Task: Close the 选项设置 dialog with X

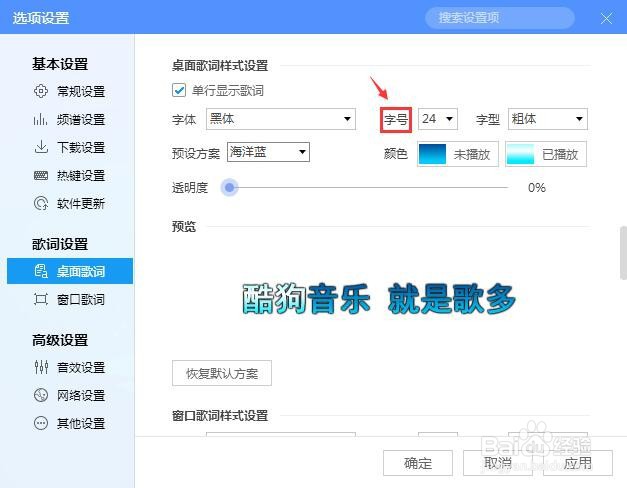Action: pos(606,18)
